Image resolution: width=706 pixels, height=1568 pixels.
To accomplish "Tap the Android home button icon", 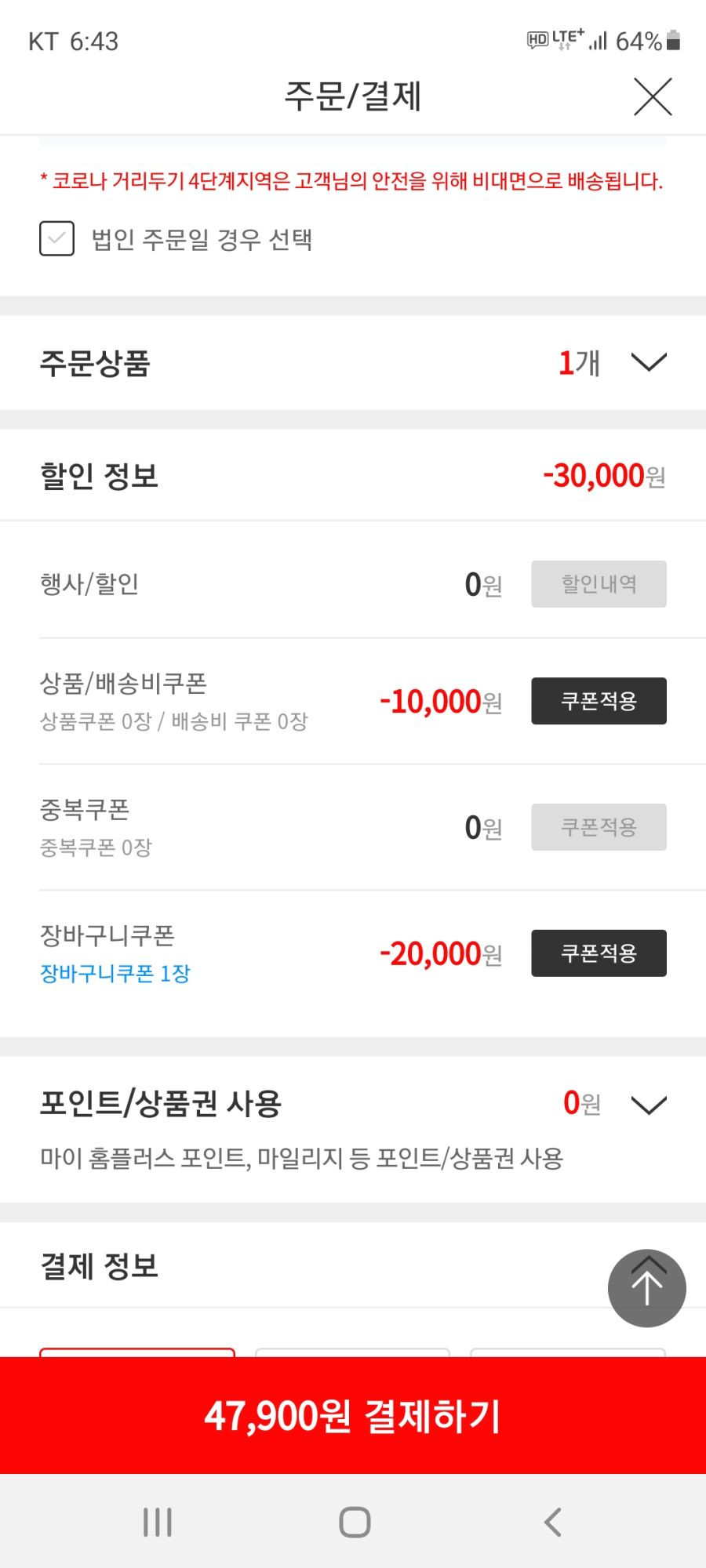I will coord(355,1522).
